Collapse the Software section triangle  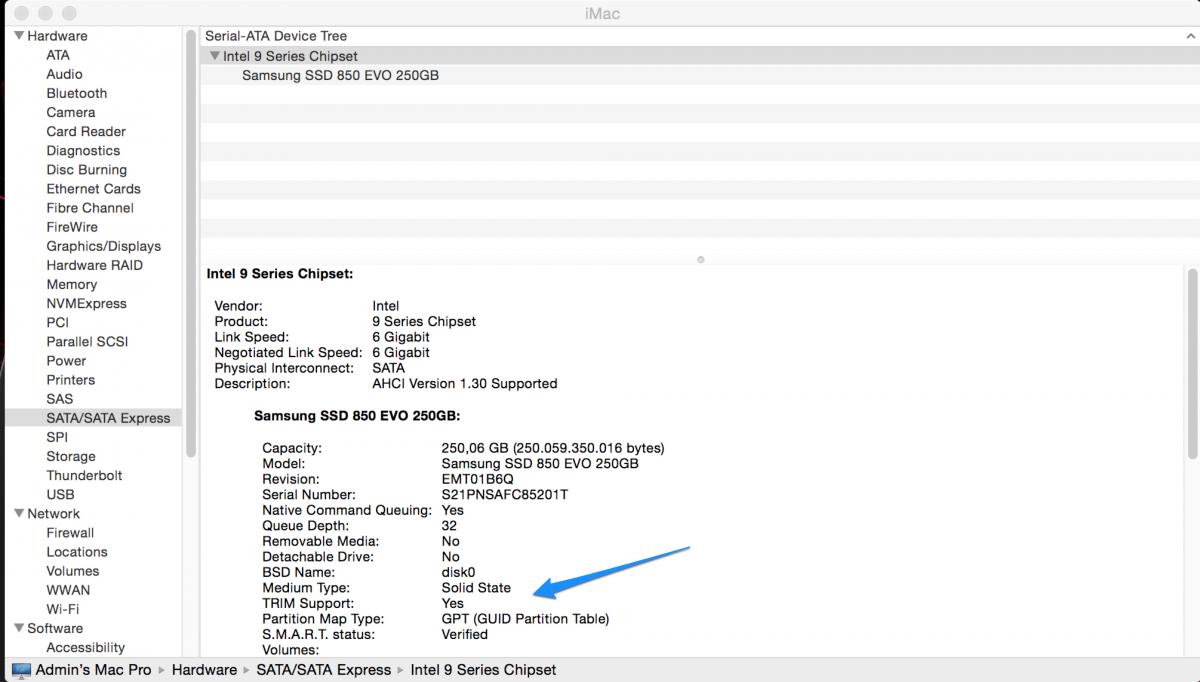pyautogui.click(x=18, y=629)
